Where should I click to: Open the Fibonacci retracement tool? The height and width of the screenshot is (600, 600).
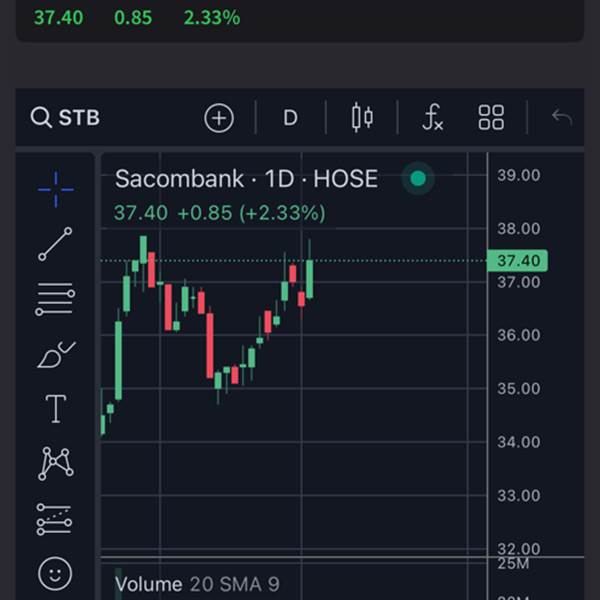55,299
